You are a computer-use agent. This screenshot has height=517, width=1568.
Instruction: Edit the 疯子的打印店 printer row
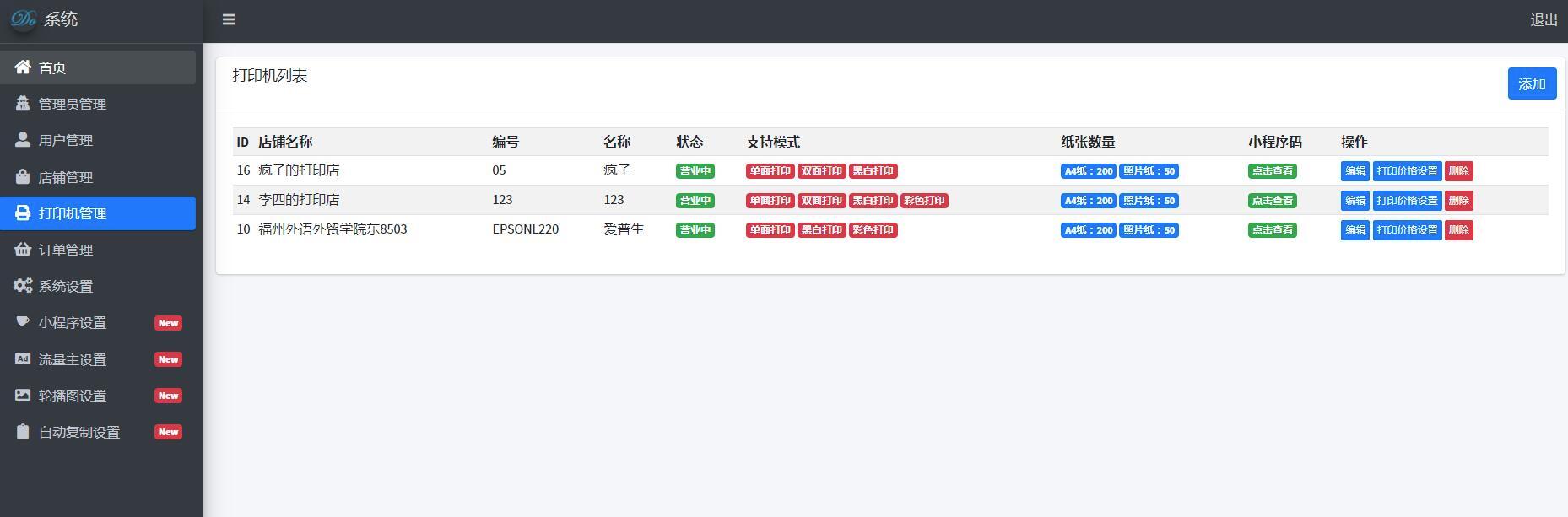coord(1354,171)
